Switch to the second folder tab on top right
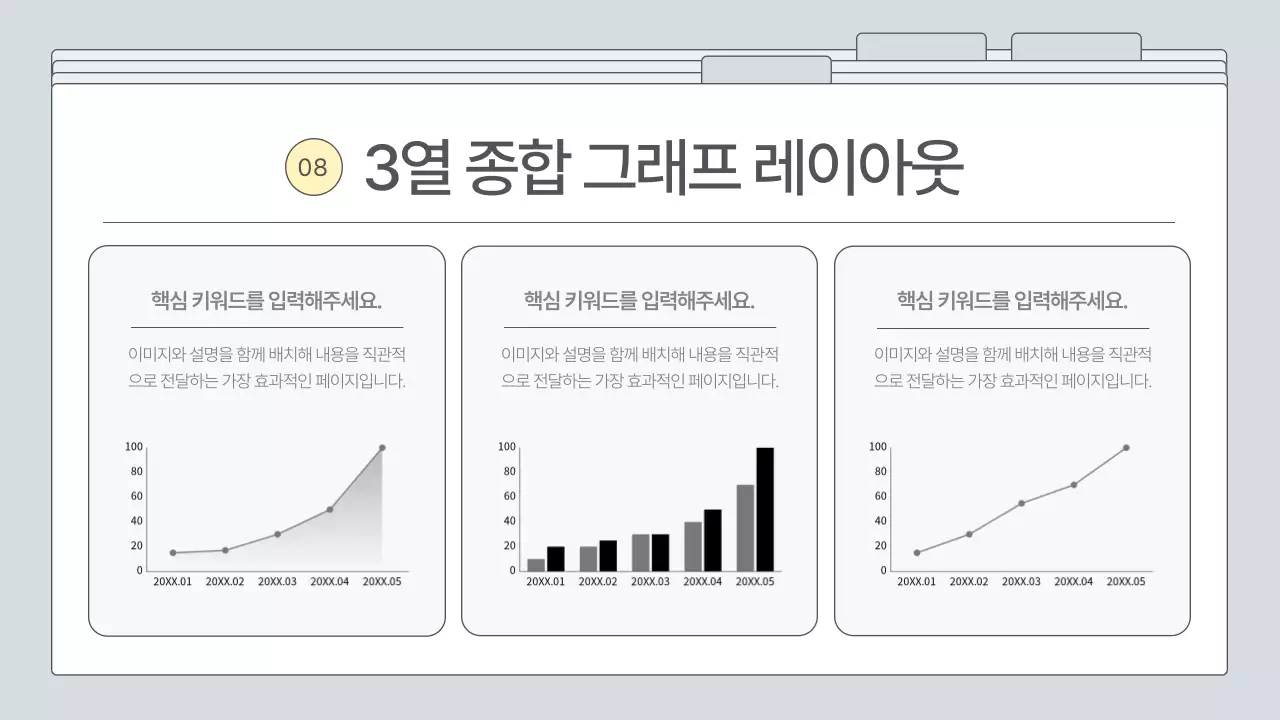 pyautogui.click(x=1075, y=45)
